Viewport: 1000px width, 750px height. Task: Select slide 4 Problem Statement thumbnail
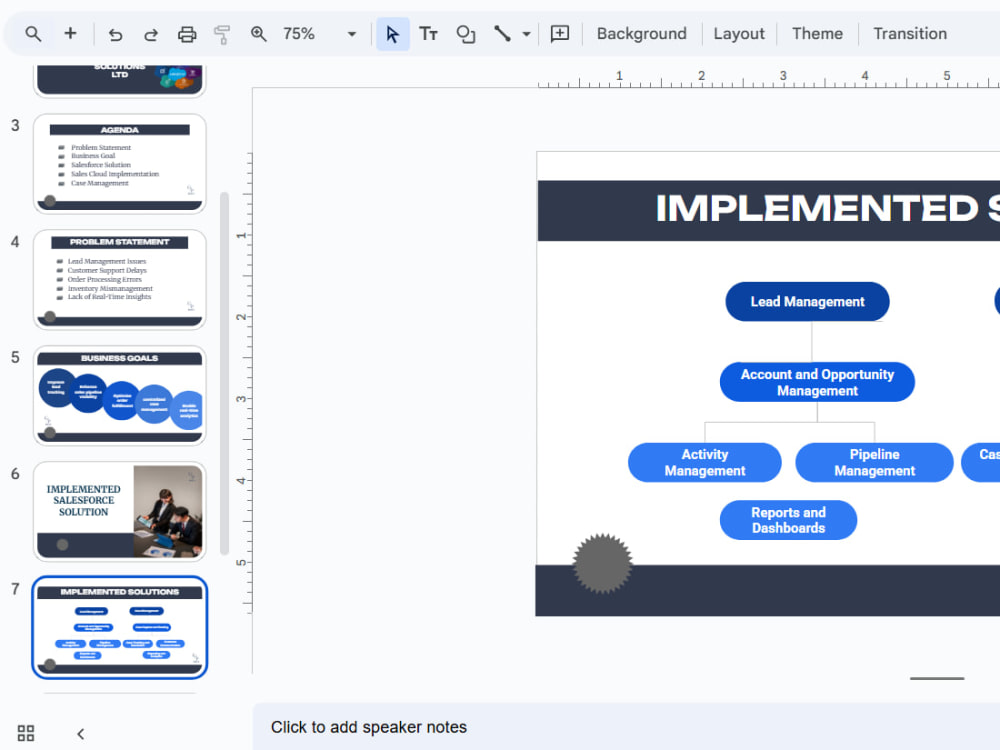point(120,279)
